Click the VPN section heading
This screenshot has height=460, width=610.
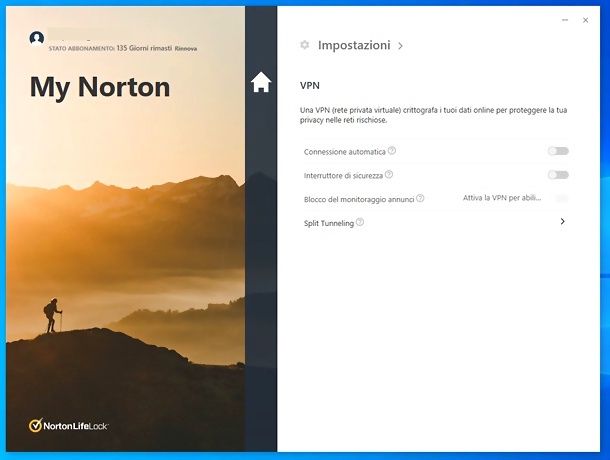[x=310, y=86]
